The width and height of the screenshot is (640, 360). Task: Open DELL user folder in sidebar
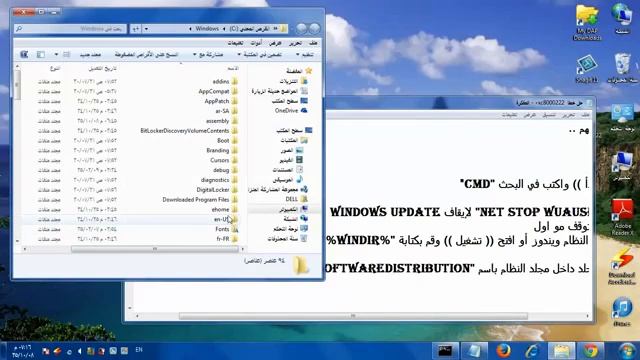tap(296, 199)
